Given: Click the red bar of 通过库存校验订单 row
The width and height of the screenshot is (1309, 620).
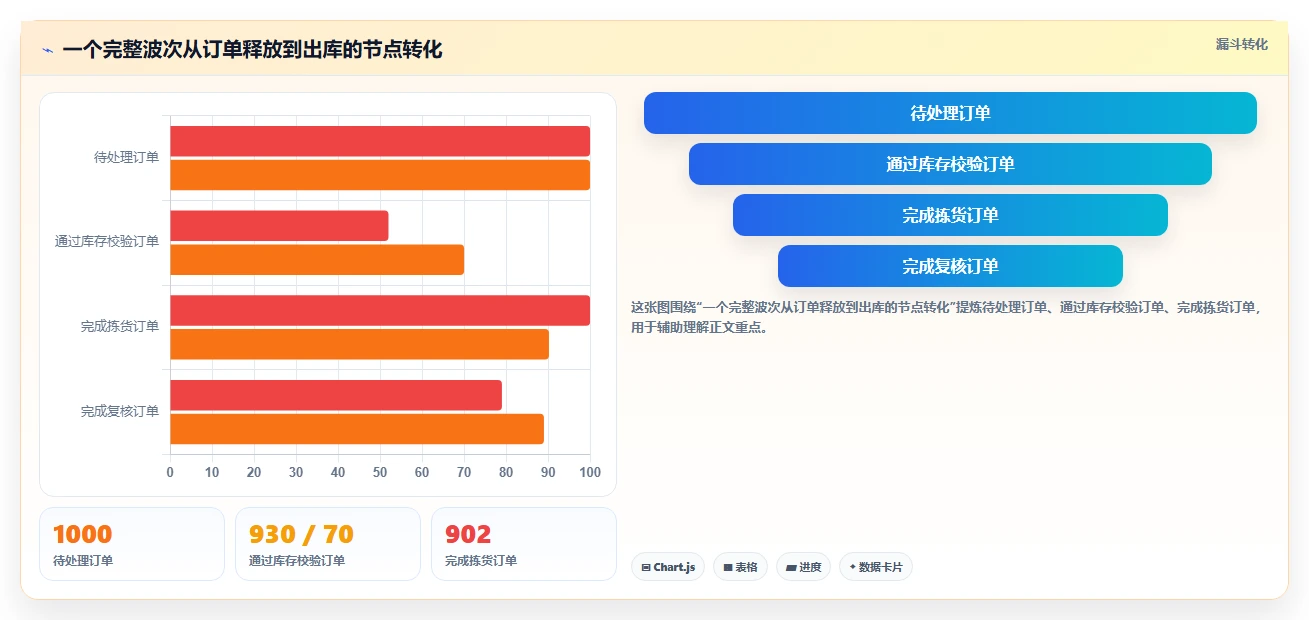Looking at the screenshot, I should 279,226.
